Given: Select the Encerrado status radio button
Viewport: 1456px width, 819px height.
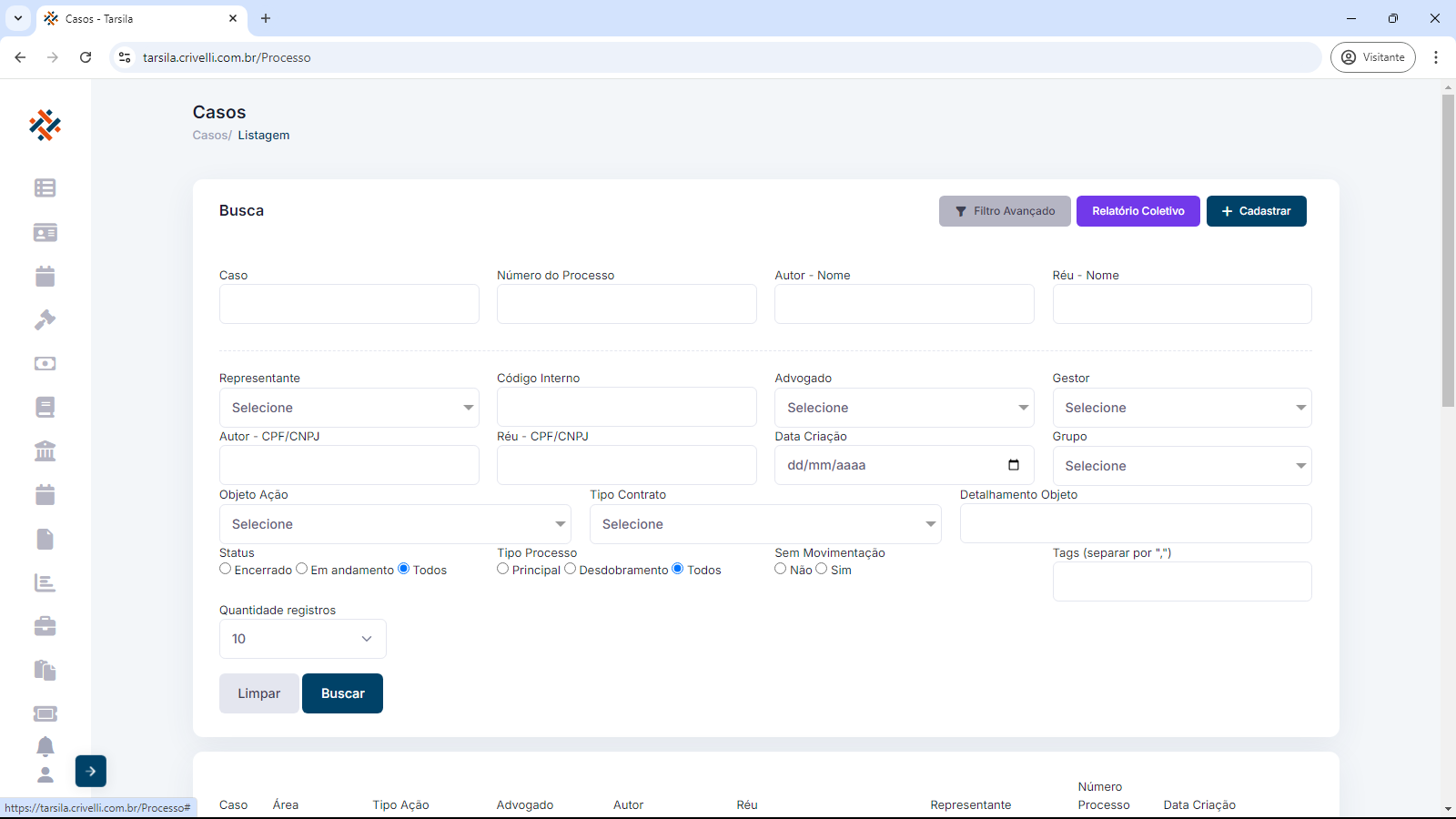Looking at the screenshot, I should point(226,569).
